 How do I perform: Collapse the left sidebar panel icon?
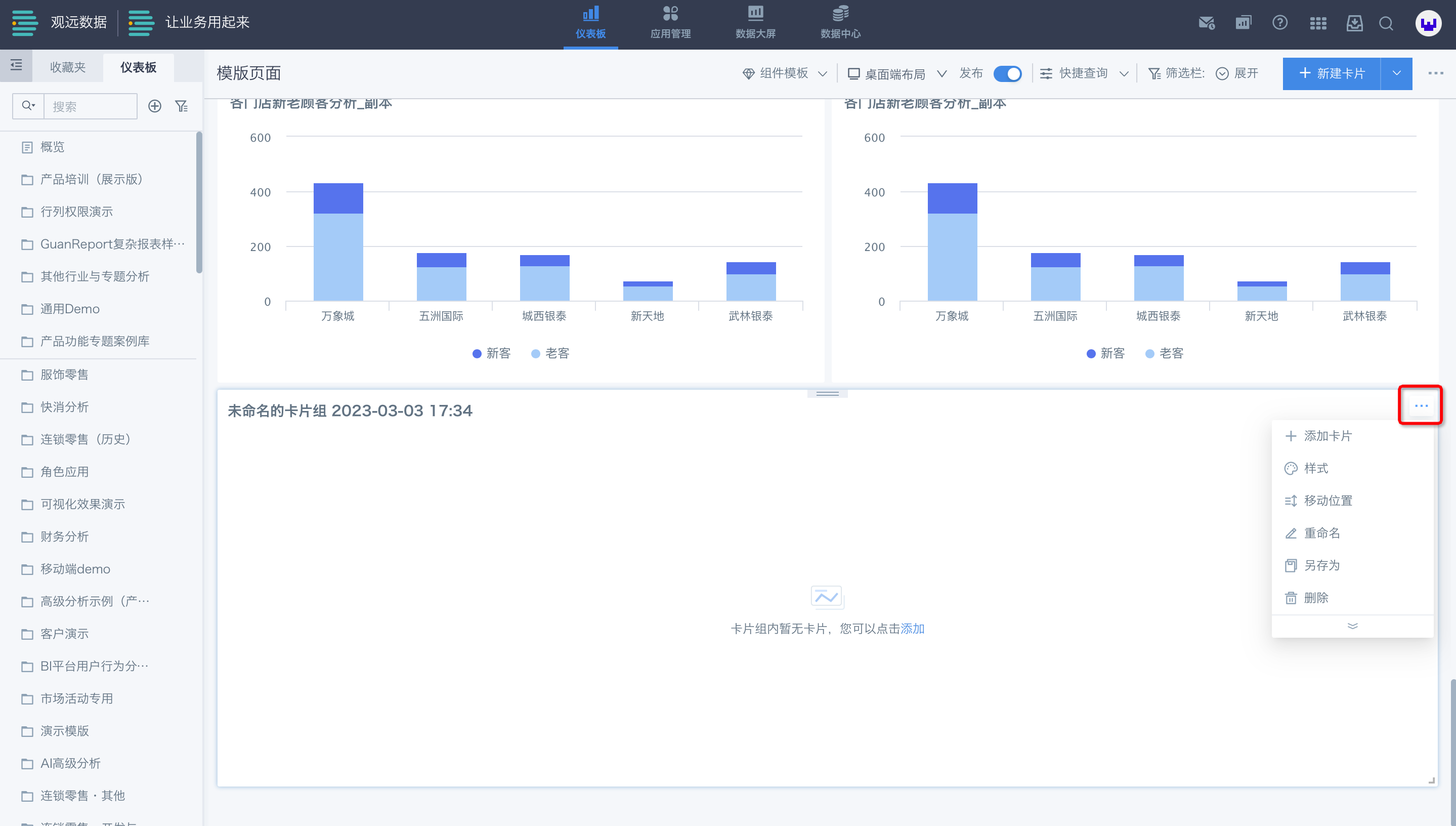16,65
